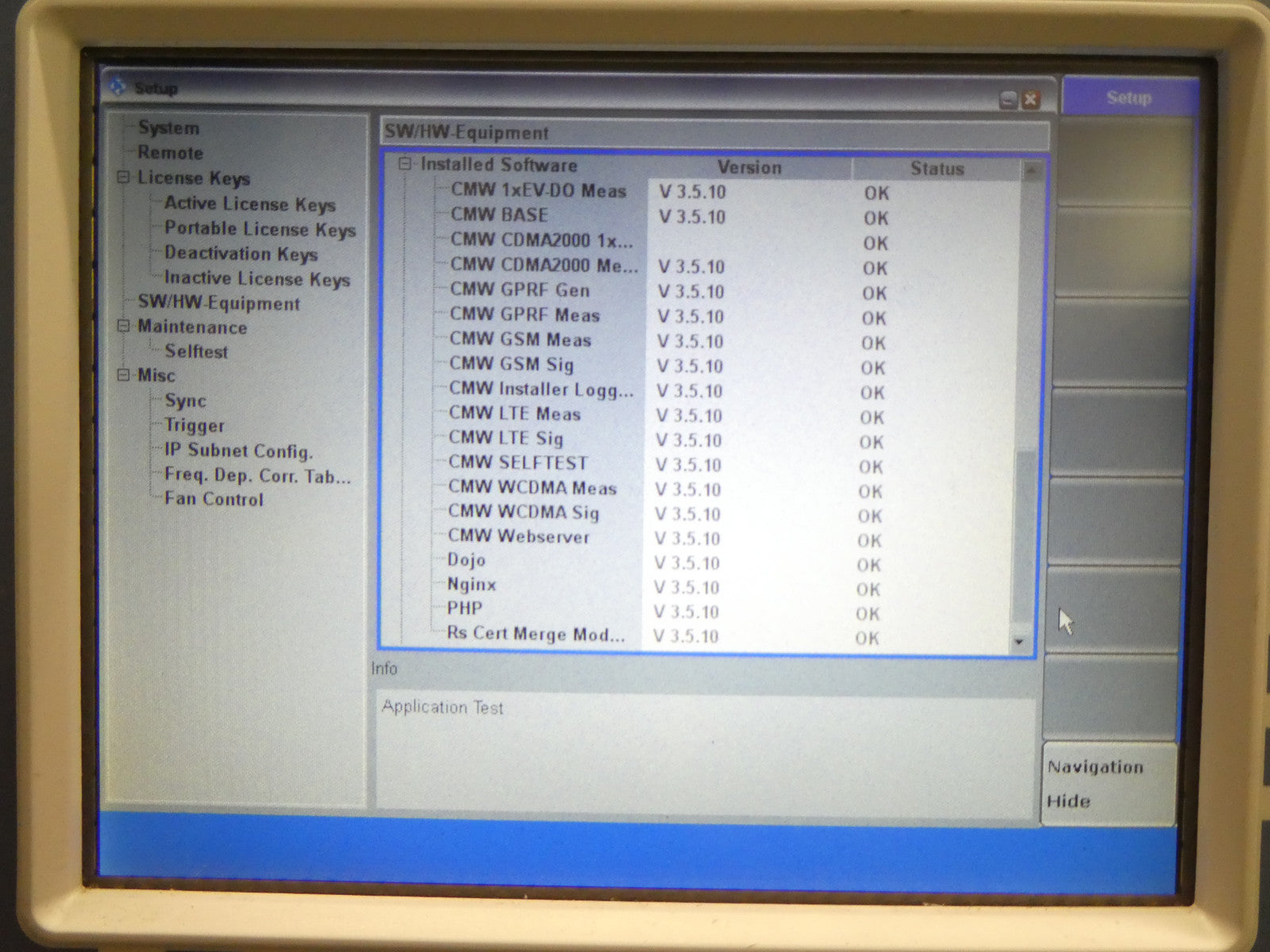The image size is (1270, 952).
Task: Collapse the Misc tree node
Action: pyautogui.click(x=124, y=375)
